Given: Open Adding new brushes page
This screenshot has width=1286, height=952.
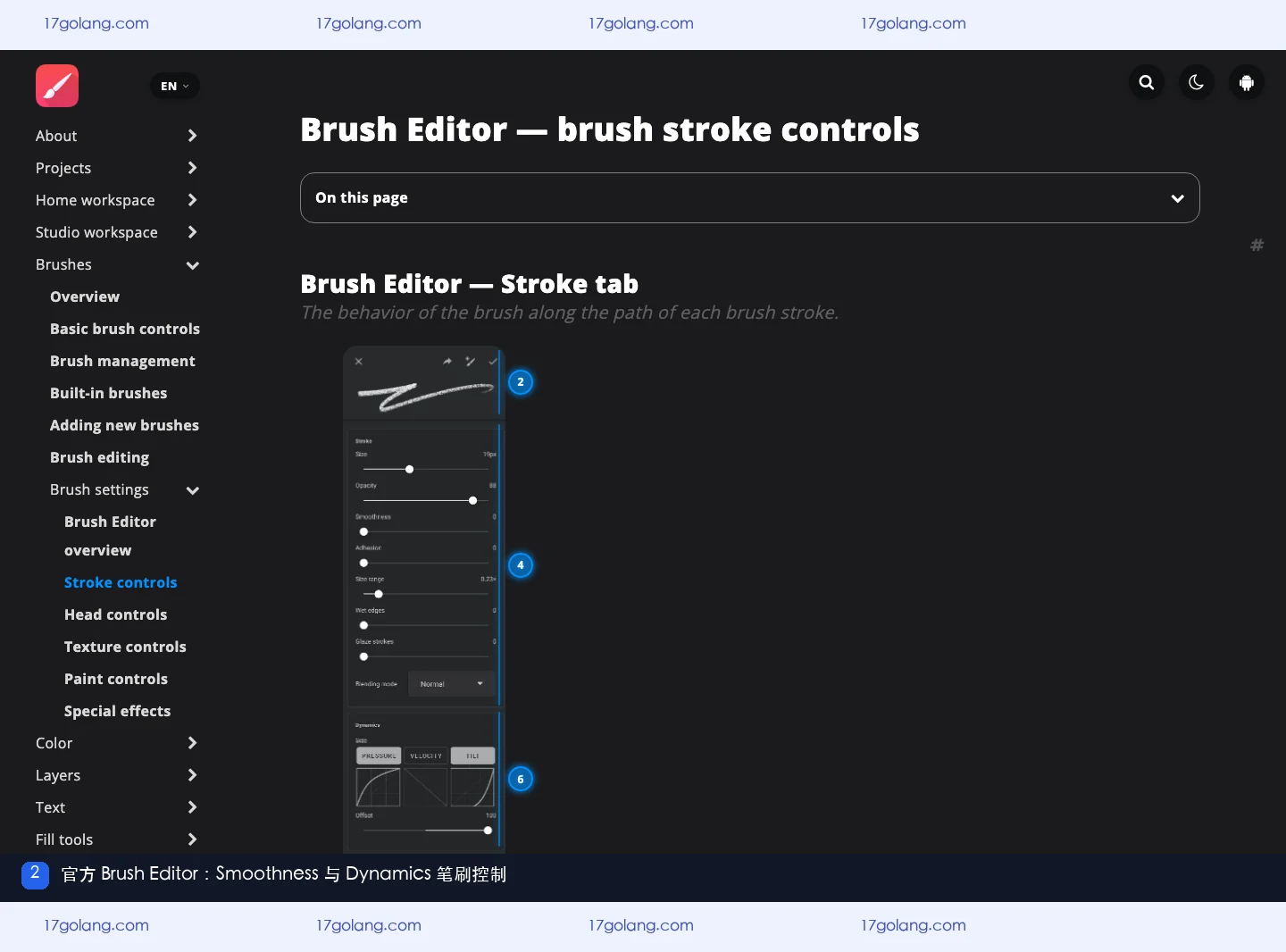Looking at the screenshot, I should tap(124, 425).
